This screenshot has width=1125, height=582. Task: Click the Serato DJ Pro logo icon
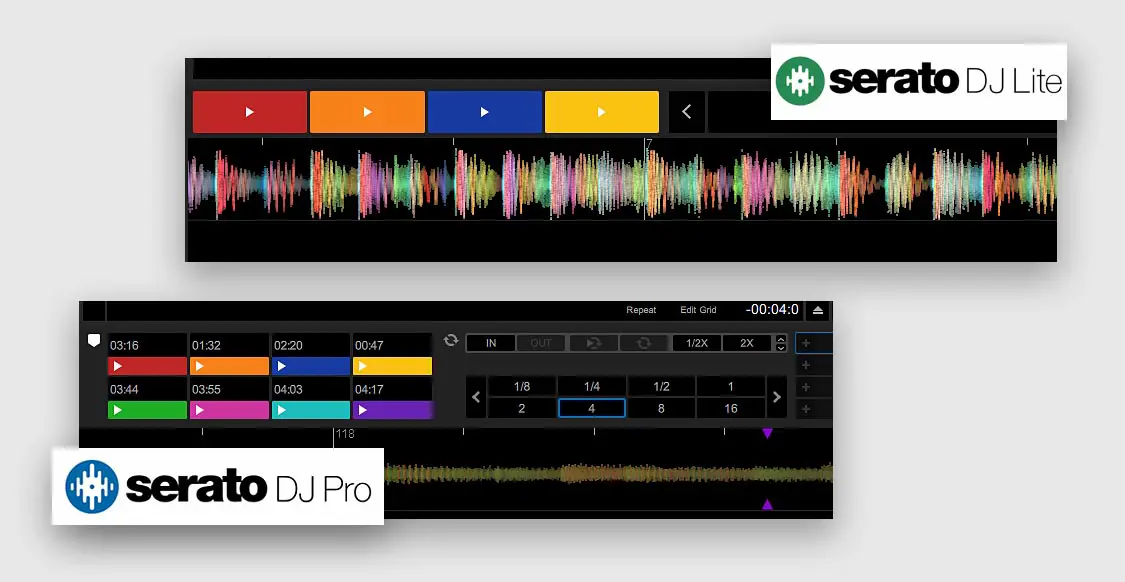click(x=92, y=487)
